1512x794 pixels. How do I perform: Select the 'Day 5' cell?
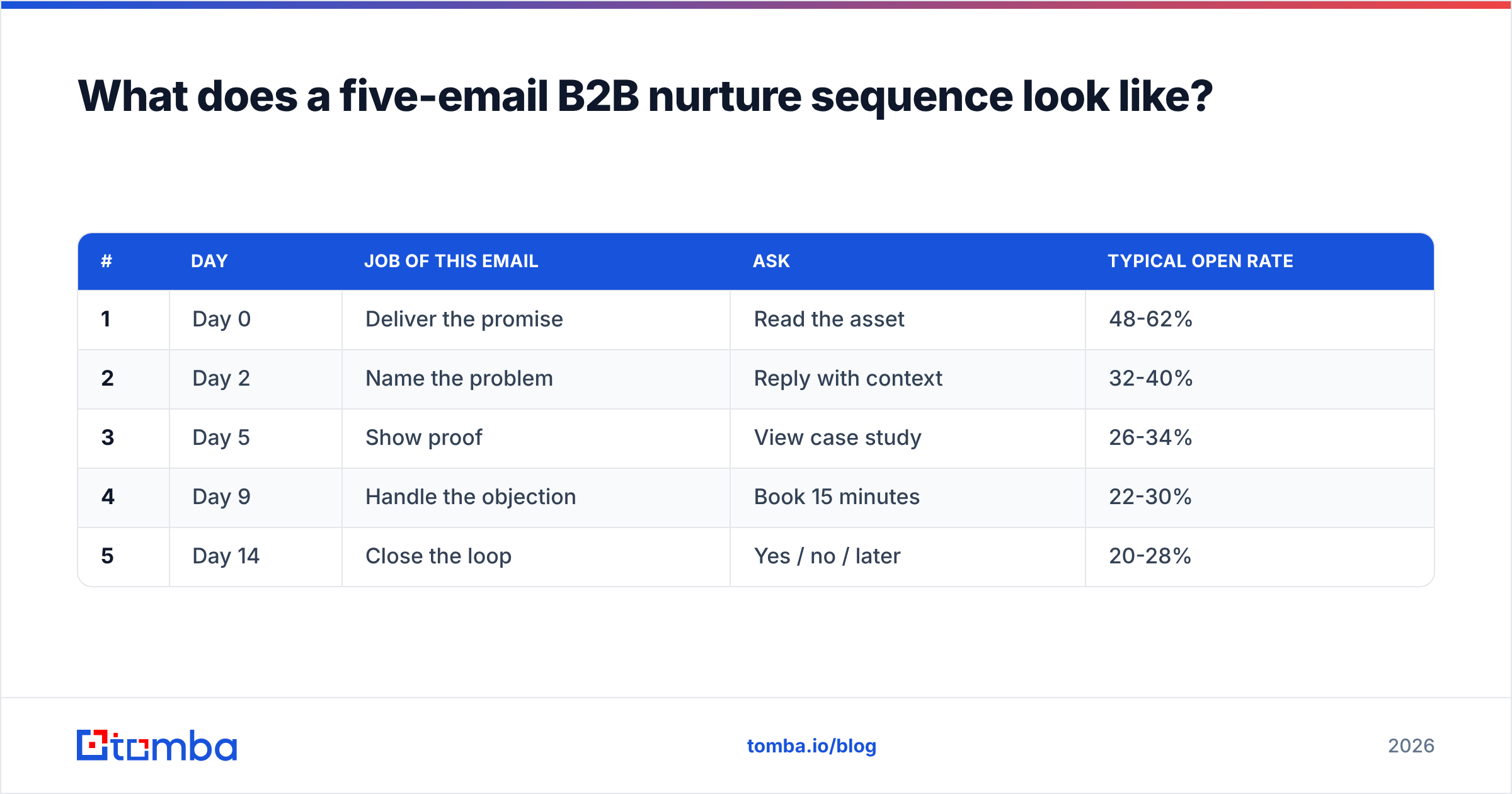256,438
